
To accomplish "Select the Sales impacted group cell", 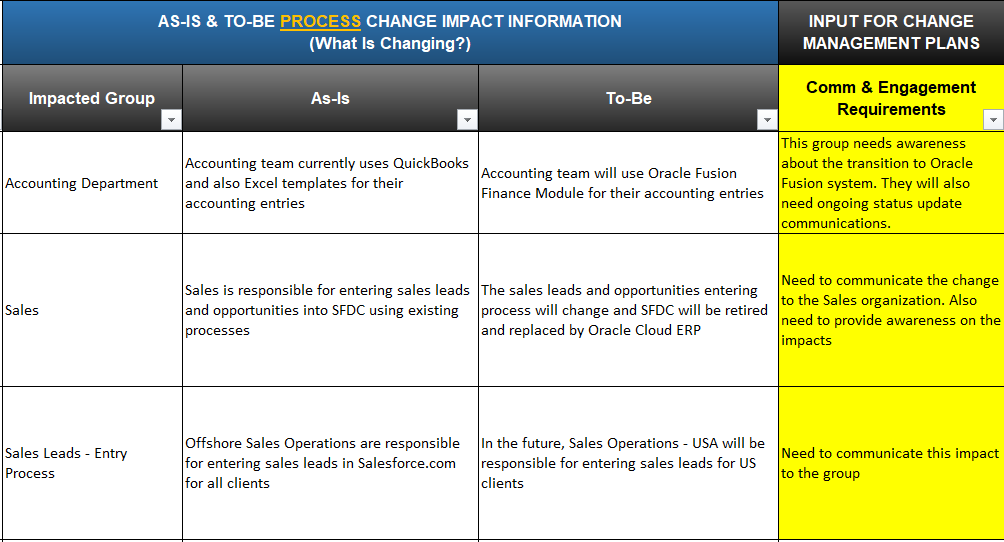I will pos(92,310).
